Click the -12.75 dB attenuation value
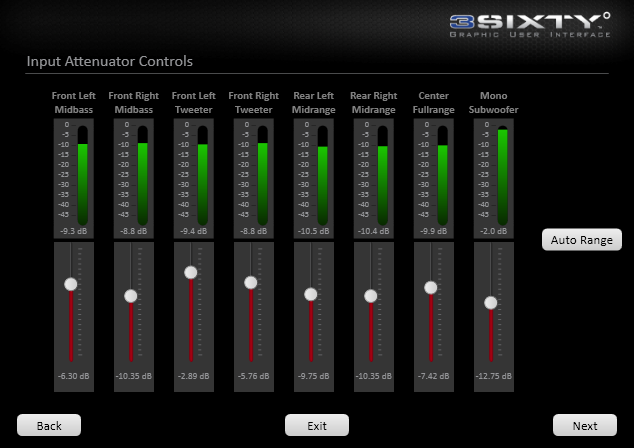 point(494,376)
